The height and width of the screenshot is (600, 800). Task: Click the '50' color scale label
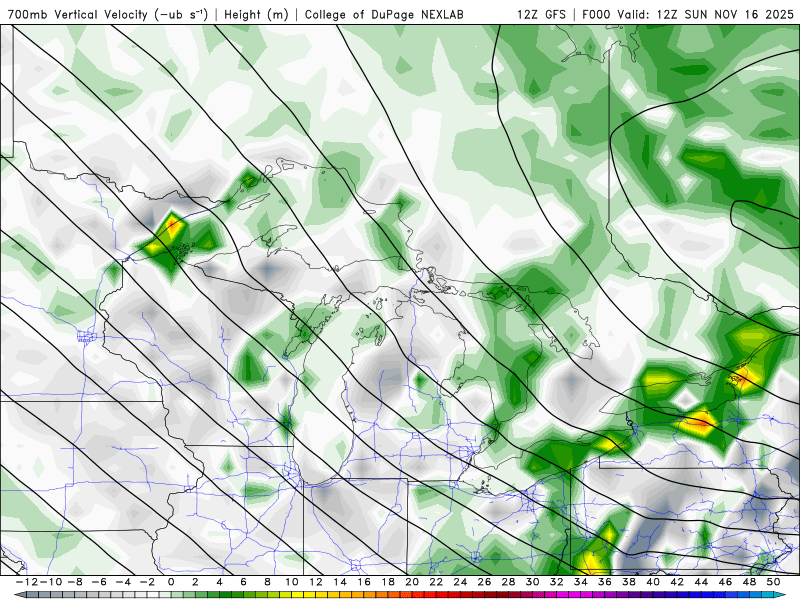pos(774,582)
